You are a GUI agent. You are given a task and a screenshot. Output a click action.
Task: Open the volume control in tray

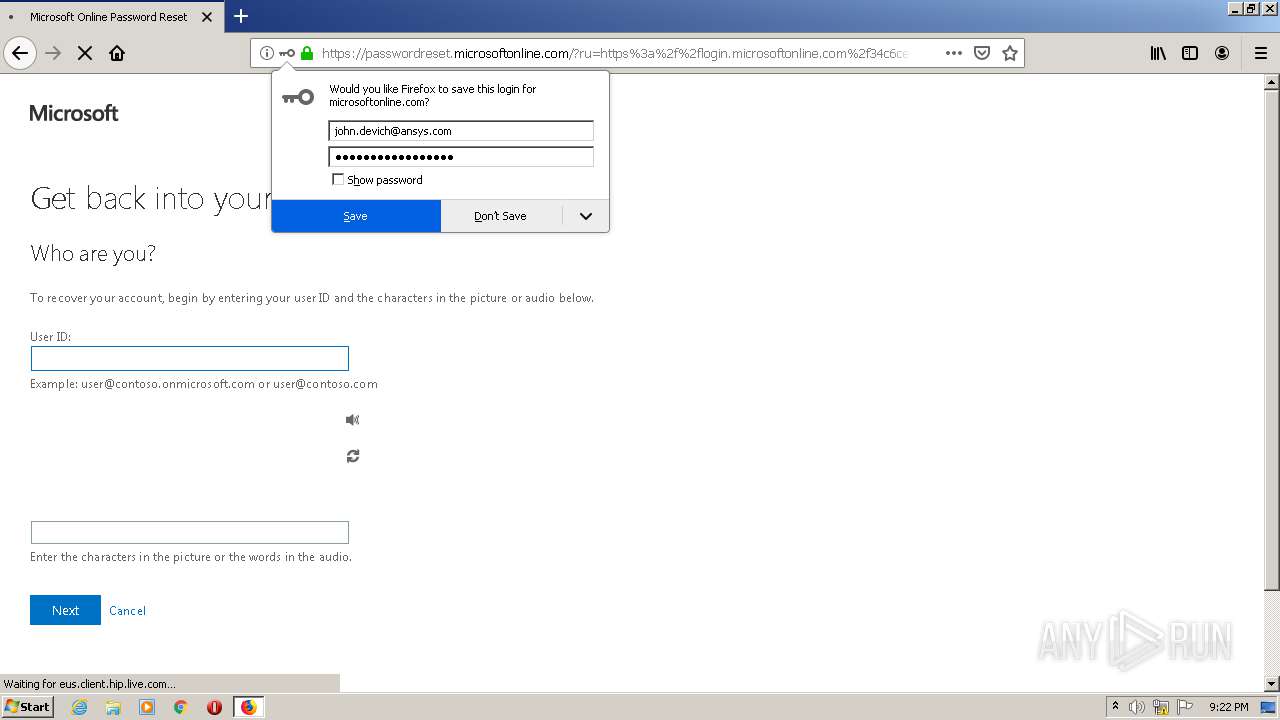coord(1137,707)
